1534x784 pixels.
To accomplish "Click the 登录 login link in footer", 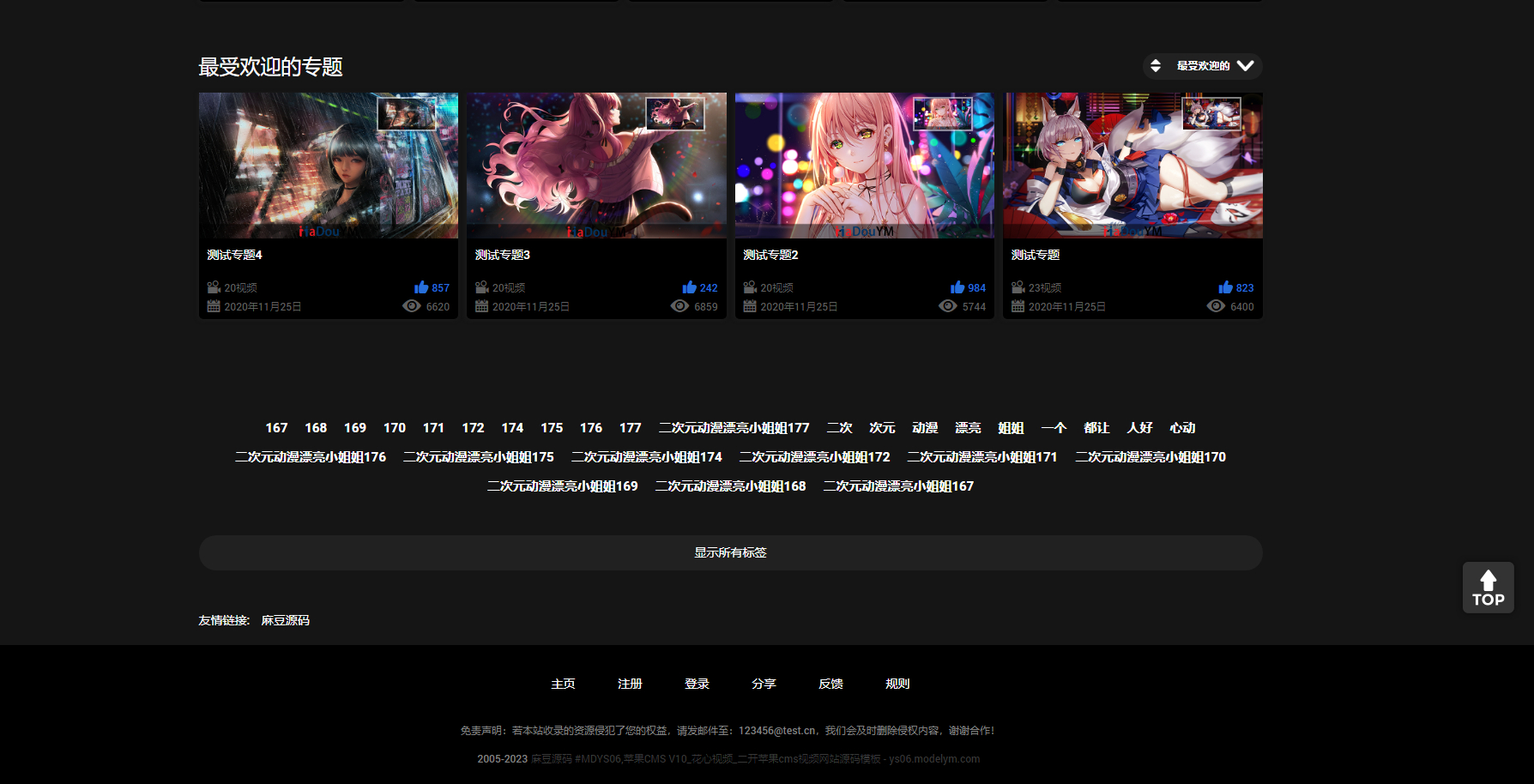I will (697, 684).
